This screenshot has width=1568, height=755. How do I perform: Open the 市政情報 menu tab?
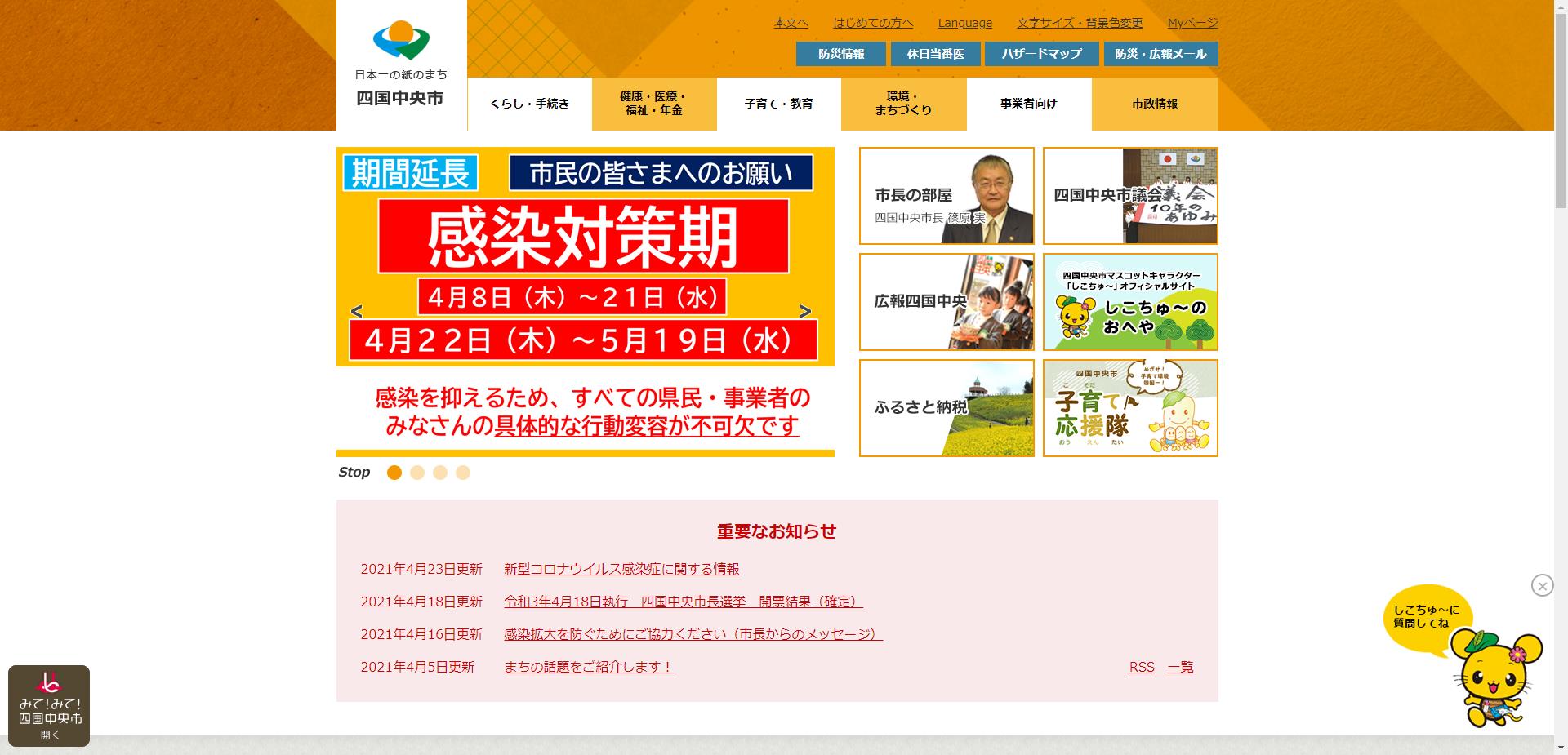pos(1155,104)
